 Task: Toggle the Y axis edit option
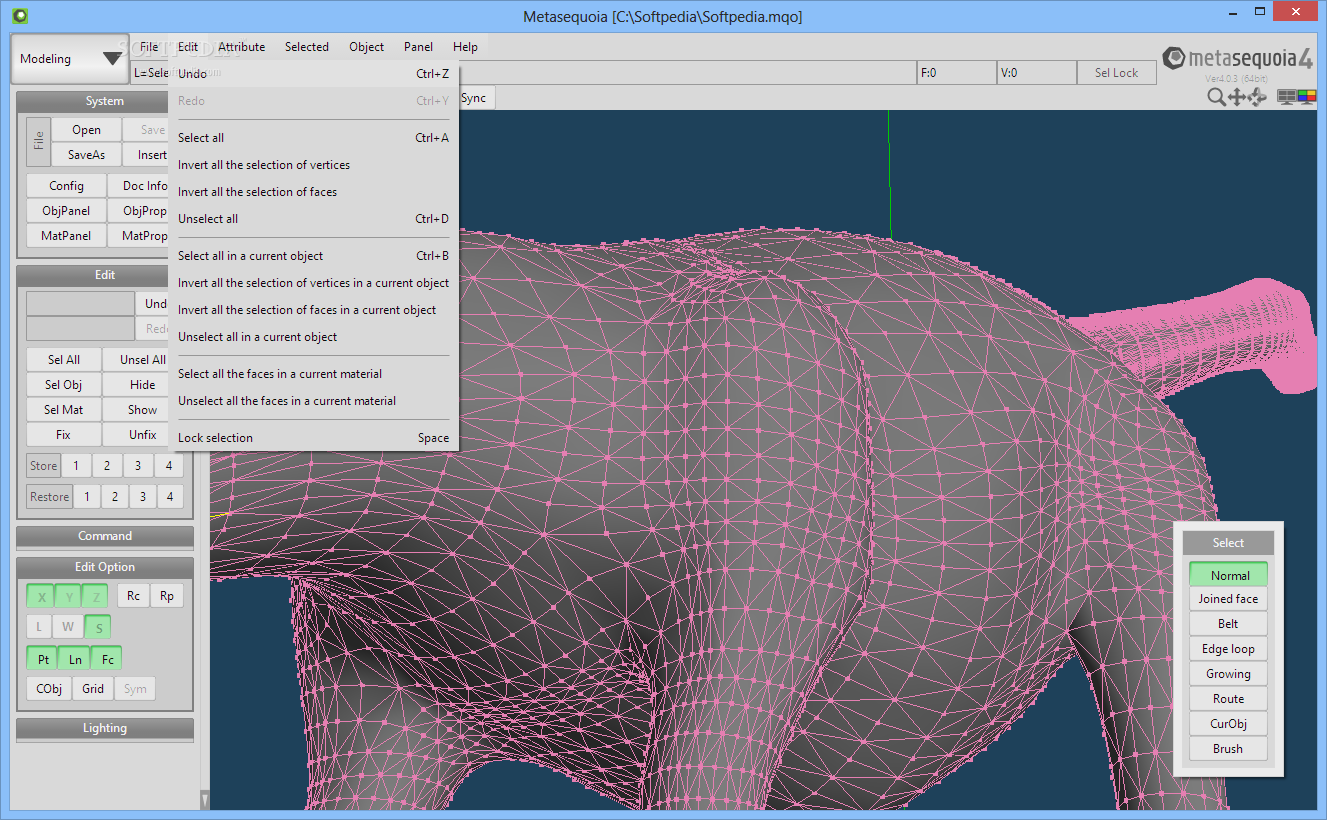coord(68,597)
